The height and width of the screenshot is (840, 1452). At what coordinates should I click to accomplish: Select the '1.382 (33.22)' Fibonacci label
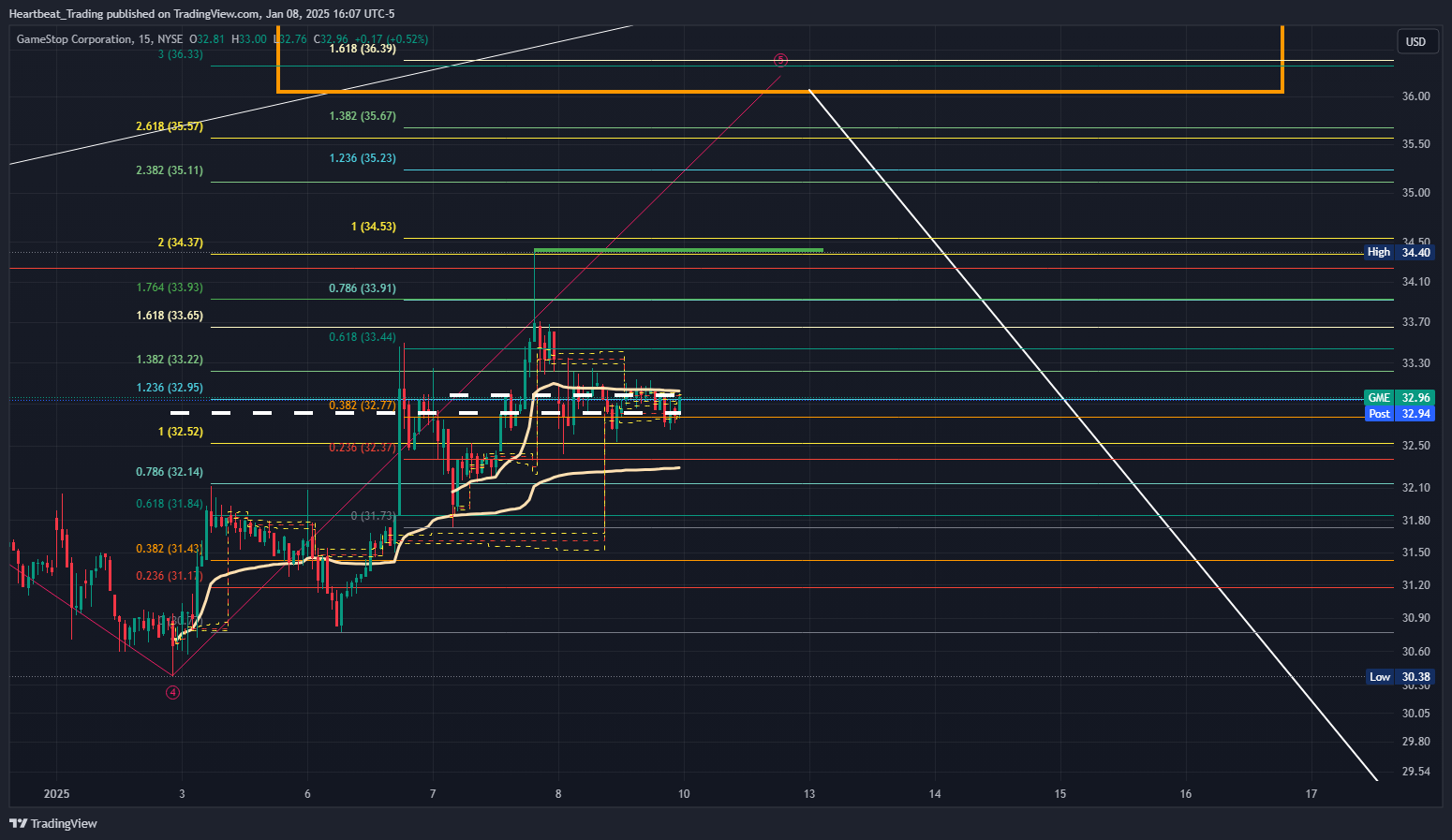click(x=170, y=360)
